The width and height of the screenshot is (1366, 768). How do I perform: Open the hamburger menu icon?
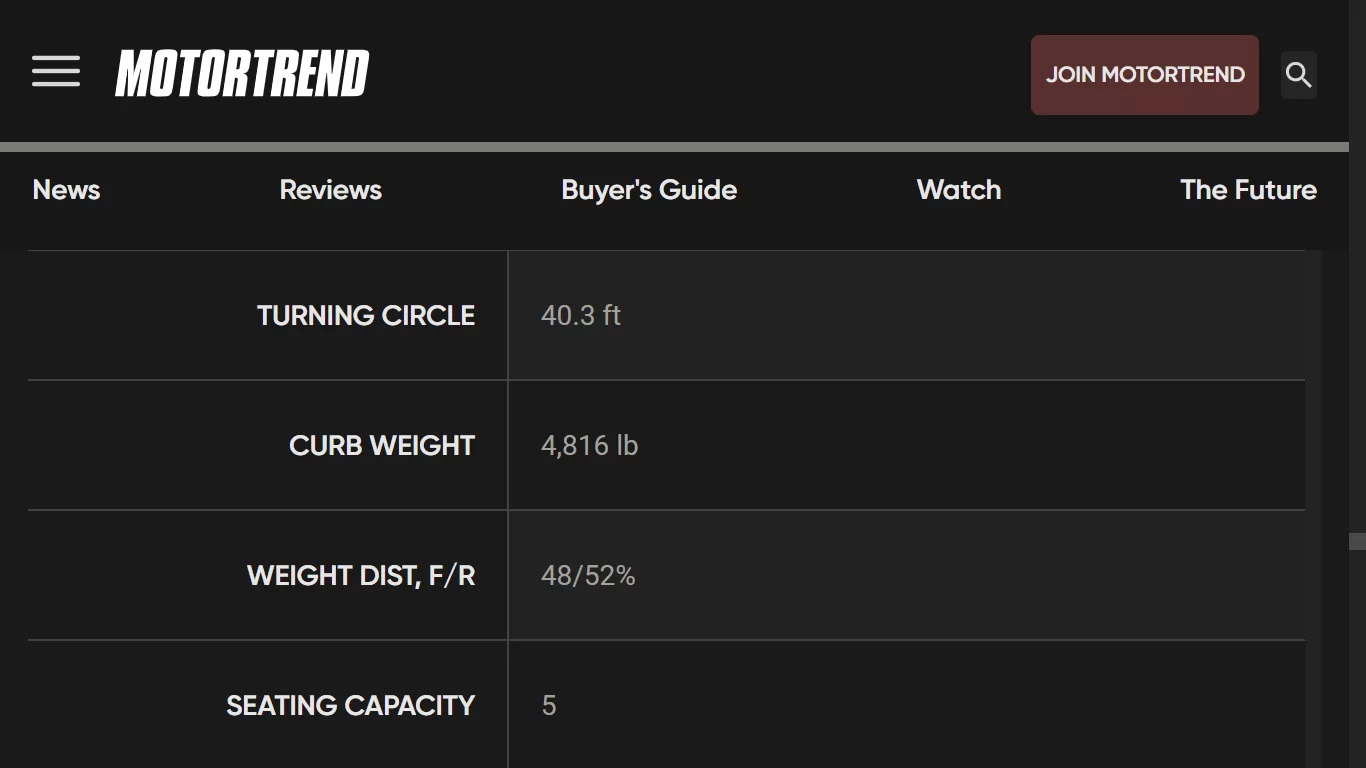(56, 72)
